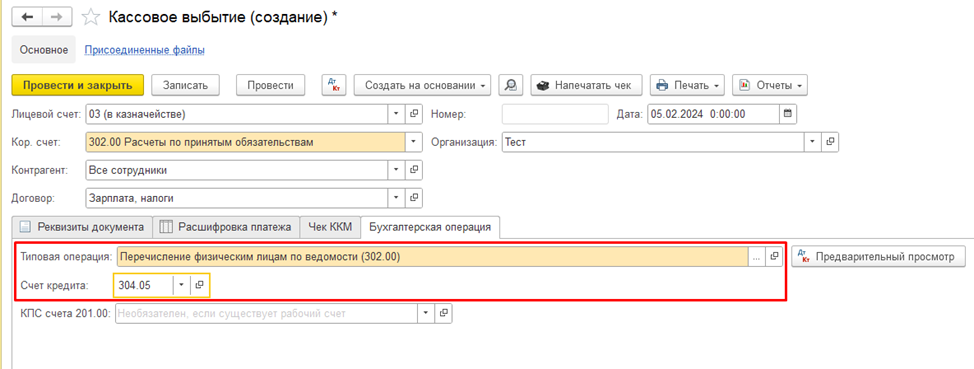This screenshot has height=369, width=974.
Task: Open Лицевой счет linked record icon
Action: pyautogui.click(x=414, y=114)
